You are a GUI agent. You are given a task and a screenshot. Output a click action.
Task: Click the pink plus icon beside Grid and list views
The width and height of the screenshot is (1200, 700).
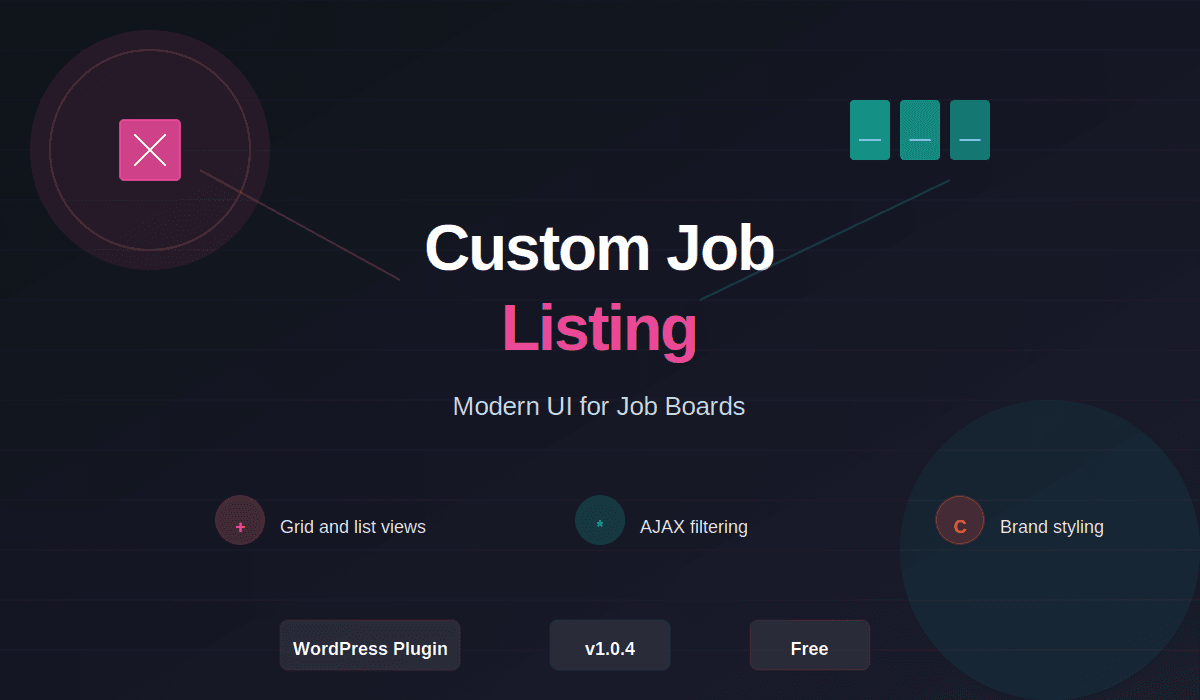tap(240, 521)
